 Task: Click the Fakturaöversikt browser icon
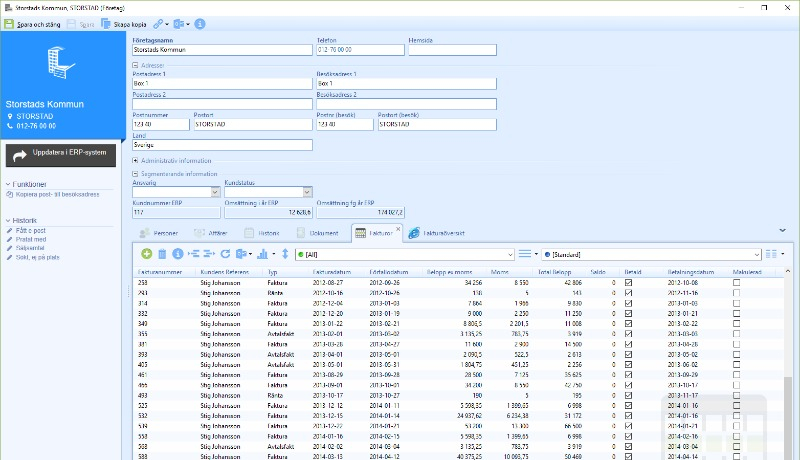[x=414, y=233]
